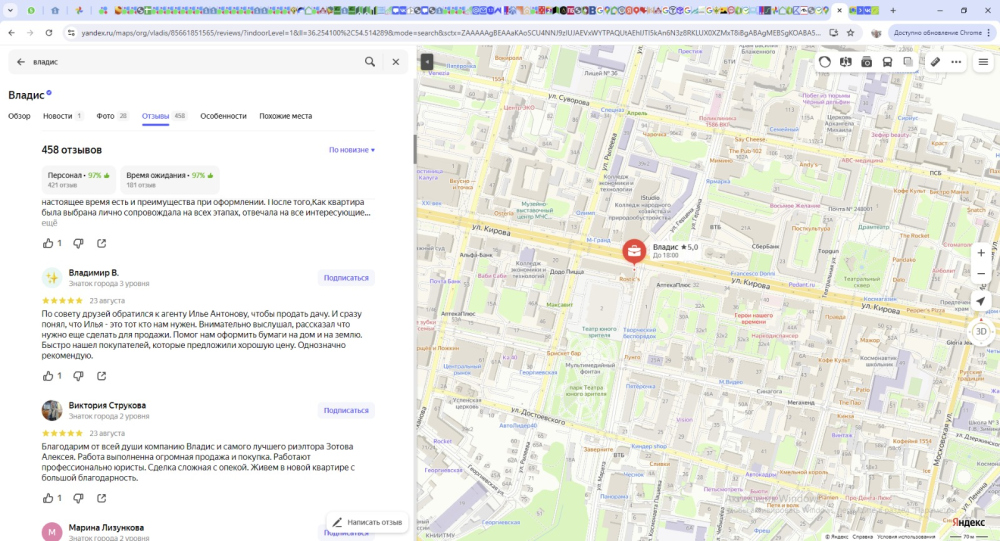Click the camera photos icon on map toolbar
This screenshot has width=1000, height=541.
coord(867,62)
